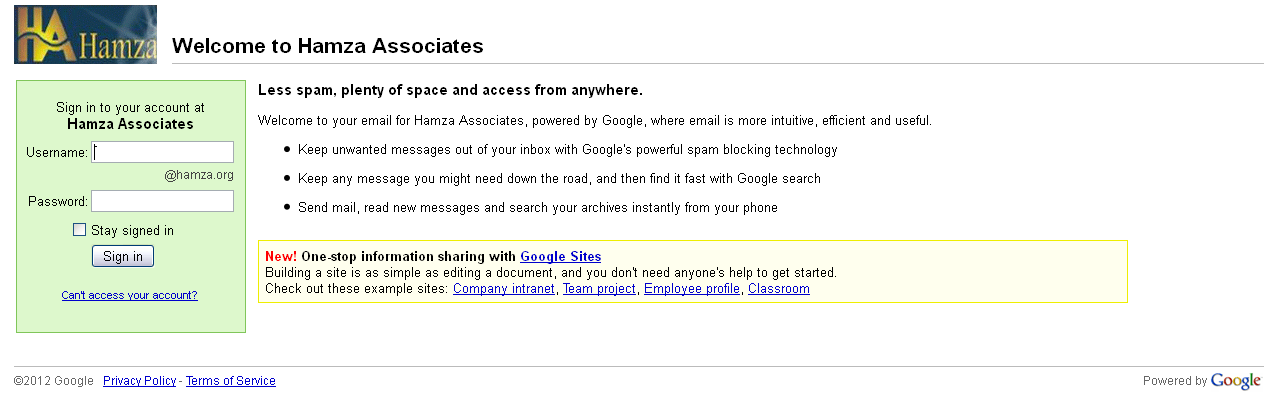1279x404 pixels.
Task: Open the Employee profile example site
Action: pos(692,289)
